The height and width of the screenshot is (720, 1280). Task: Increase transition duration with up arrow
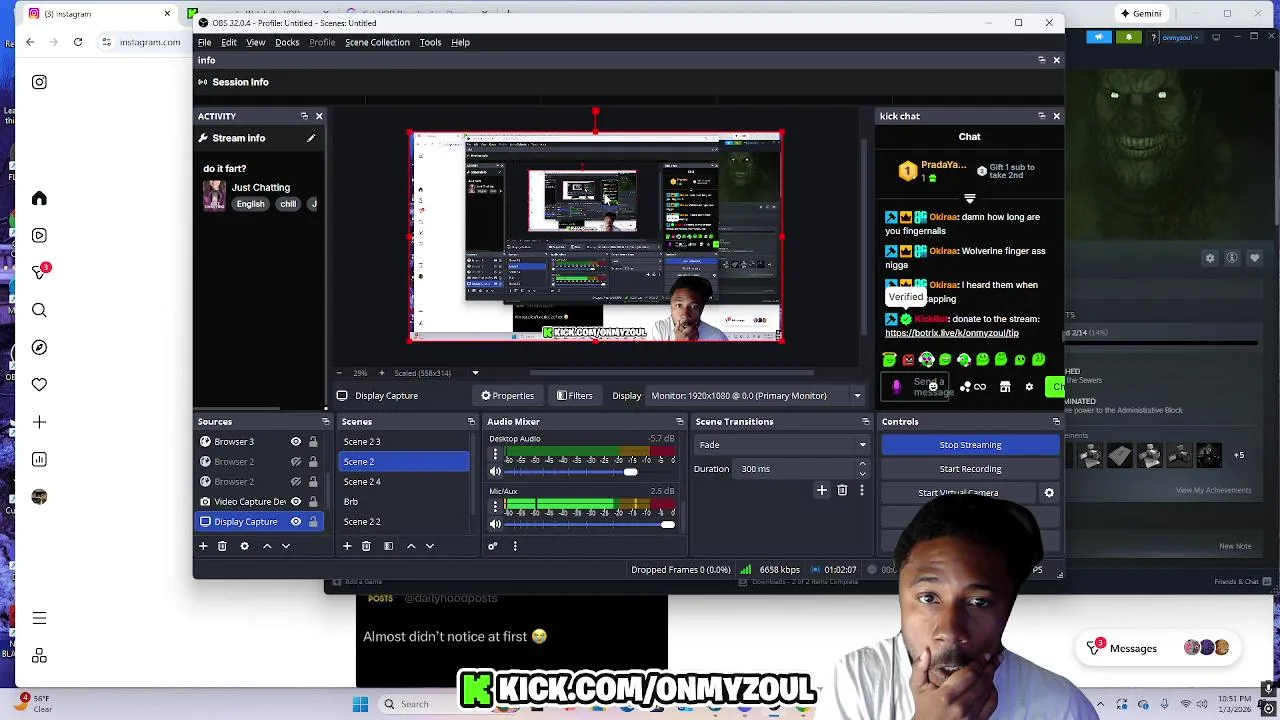(862, 465)
